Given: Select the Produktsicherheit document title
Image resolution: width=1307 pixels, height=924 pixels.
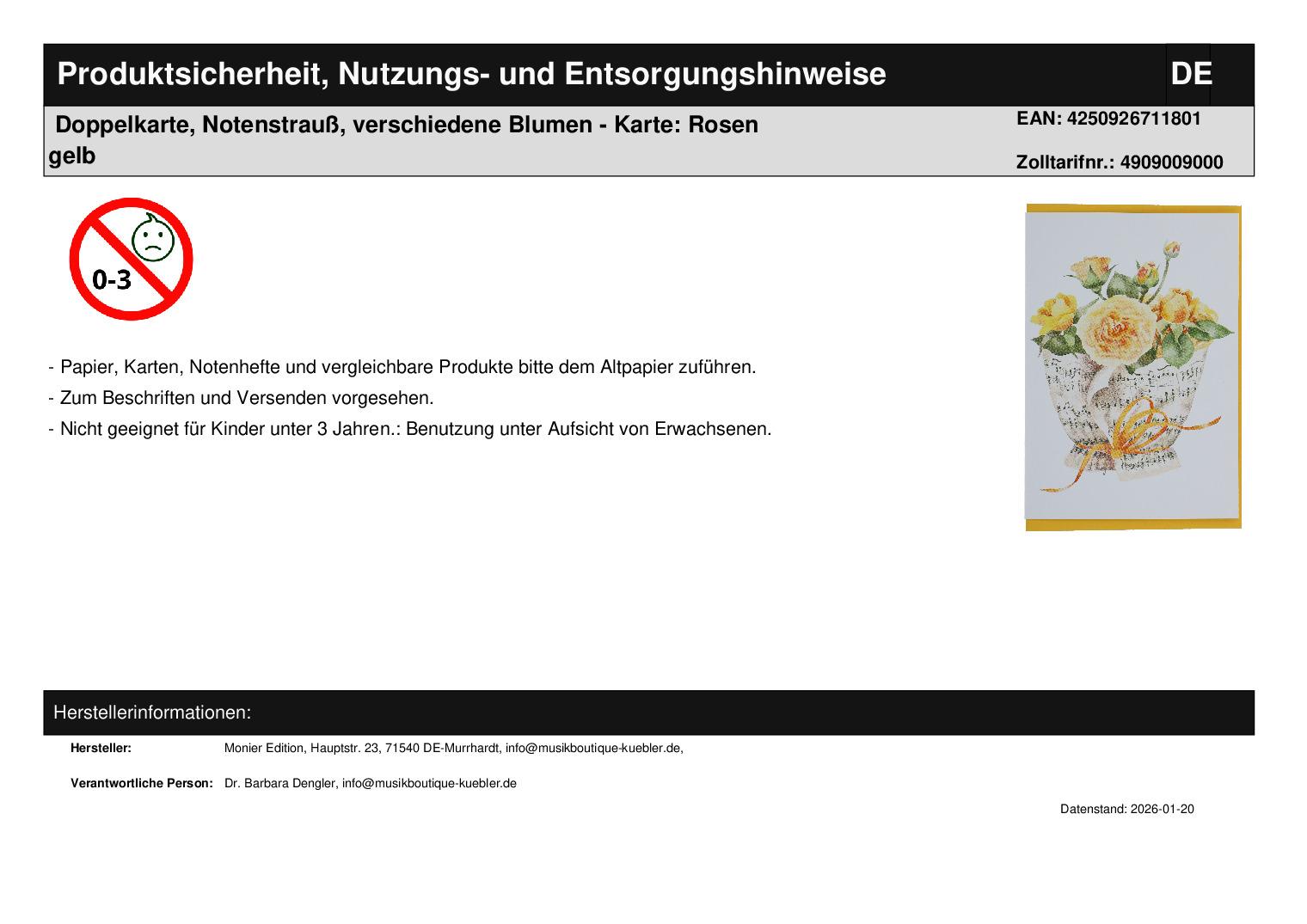Looking at the screenshot, I should 470,74.
